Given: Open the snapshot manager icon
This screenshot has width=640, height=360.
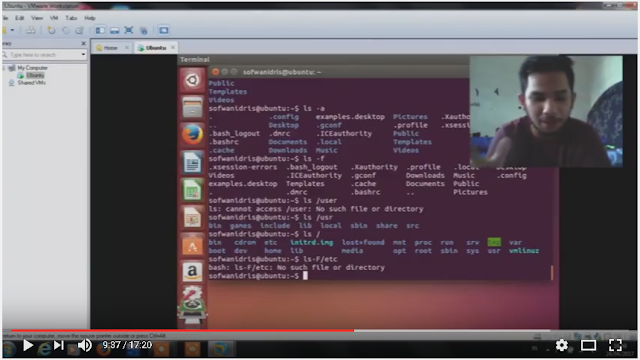Looking at the screenshot, I should click(80, 30).
